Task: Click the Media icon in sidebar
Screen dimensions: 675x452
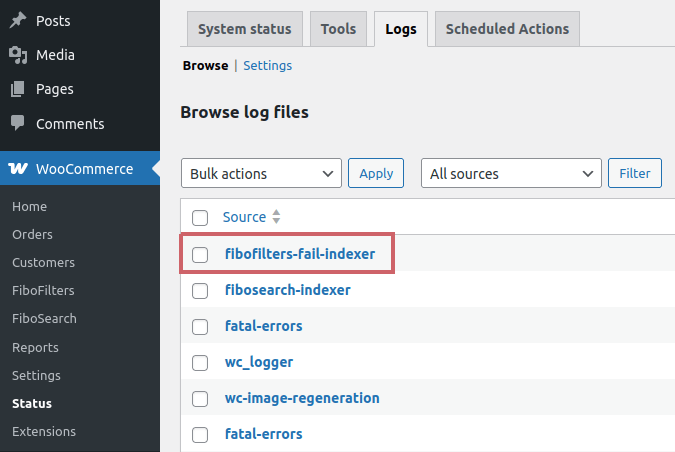Action: (x=18, y=55)
